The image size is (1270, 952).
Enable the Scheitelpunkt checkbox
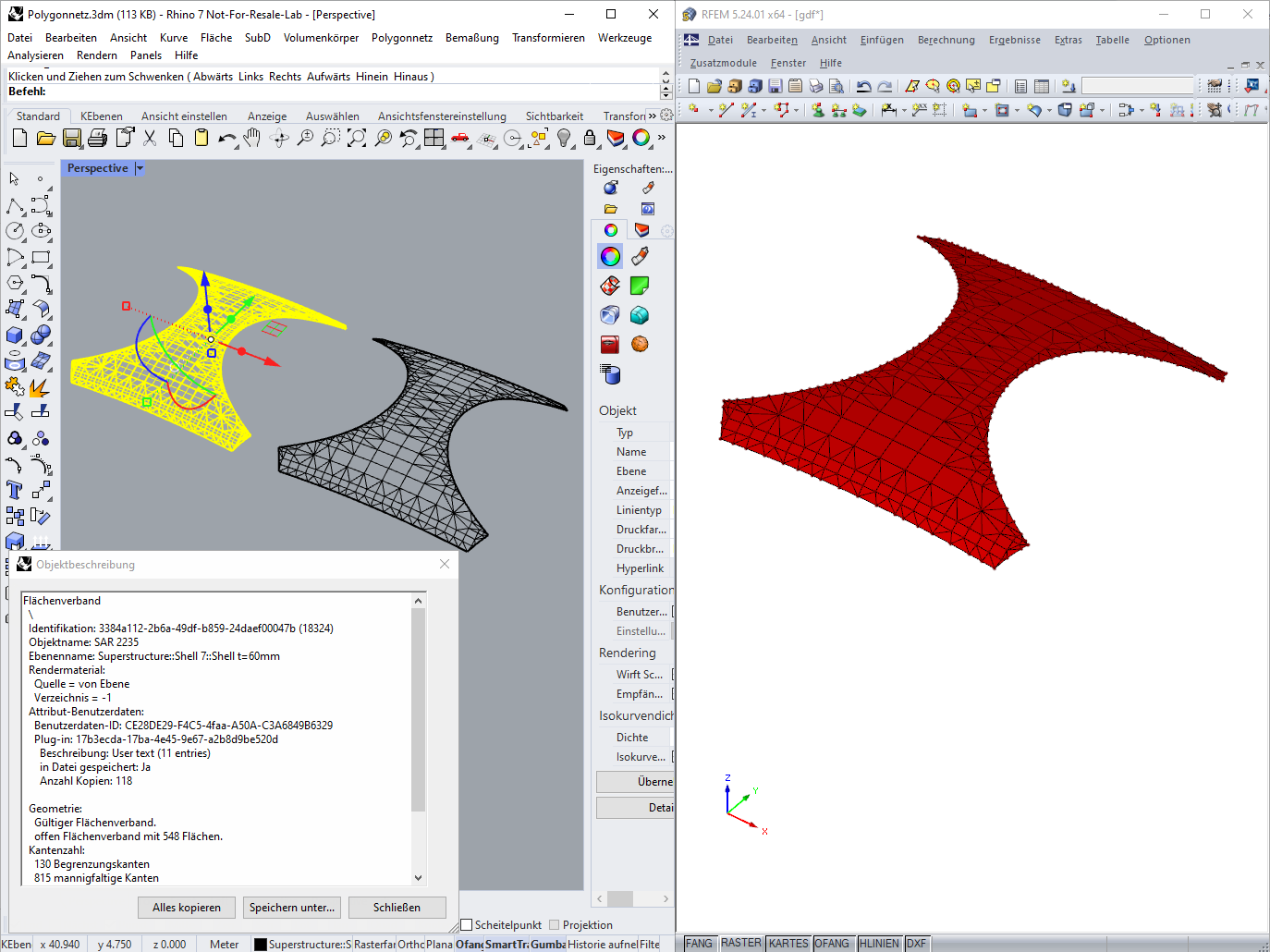pyautogui.click(x=467, y=924)
